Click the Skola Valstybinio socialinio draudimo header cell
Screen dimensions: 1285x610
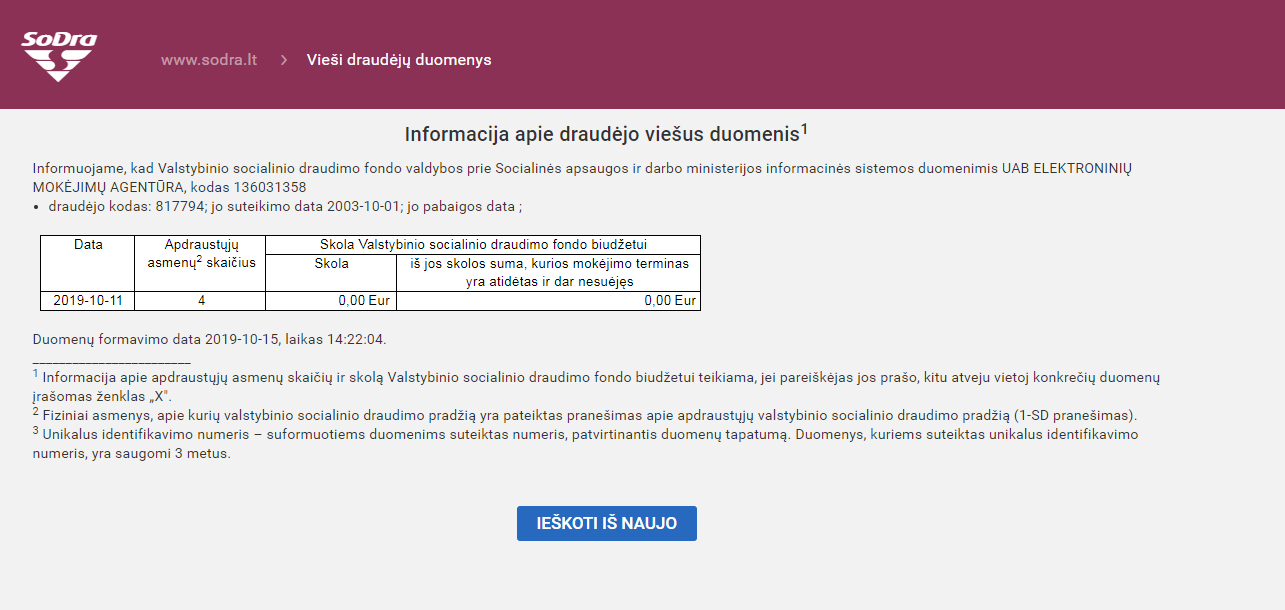point(483,245)
